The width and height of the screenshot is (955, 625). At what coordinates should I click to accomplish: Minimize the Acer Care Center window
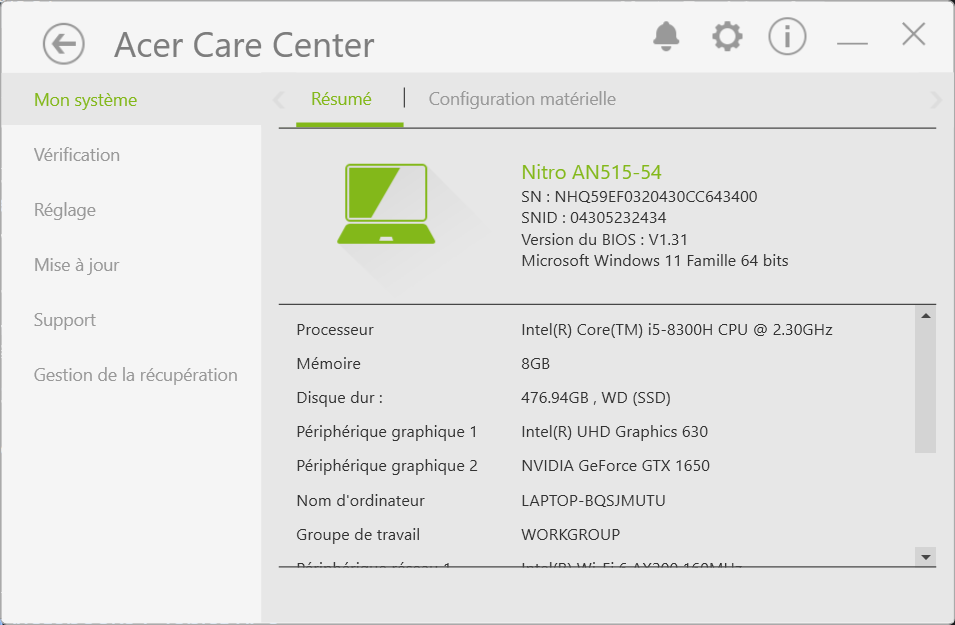click(x=852, y=43)
